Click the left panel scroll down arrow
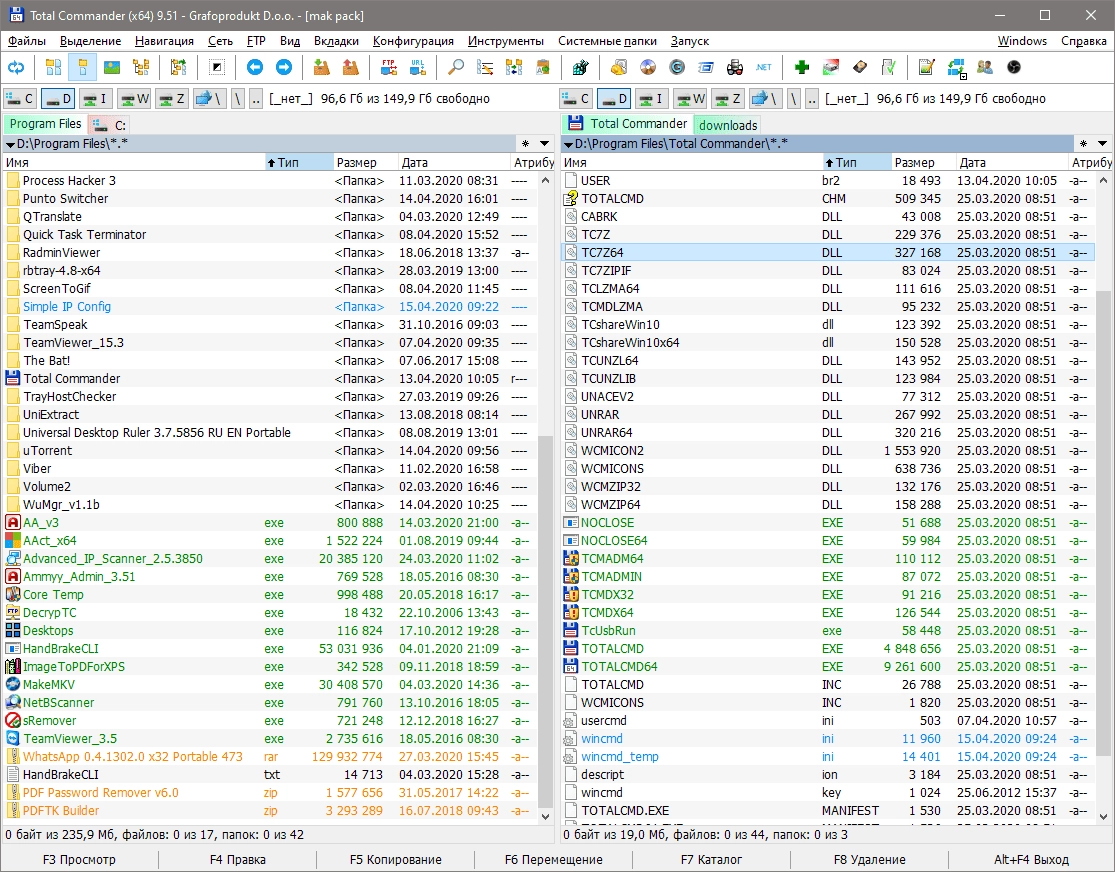The image size is (1115, 872). (x=545, y=817)
